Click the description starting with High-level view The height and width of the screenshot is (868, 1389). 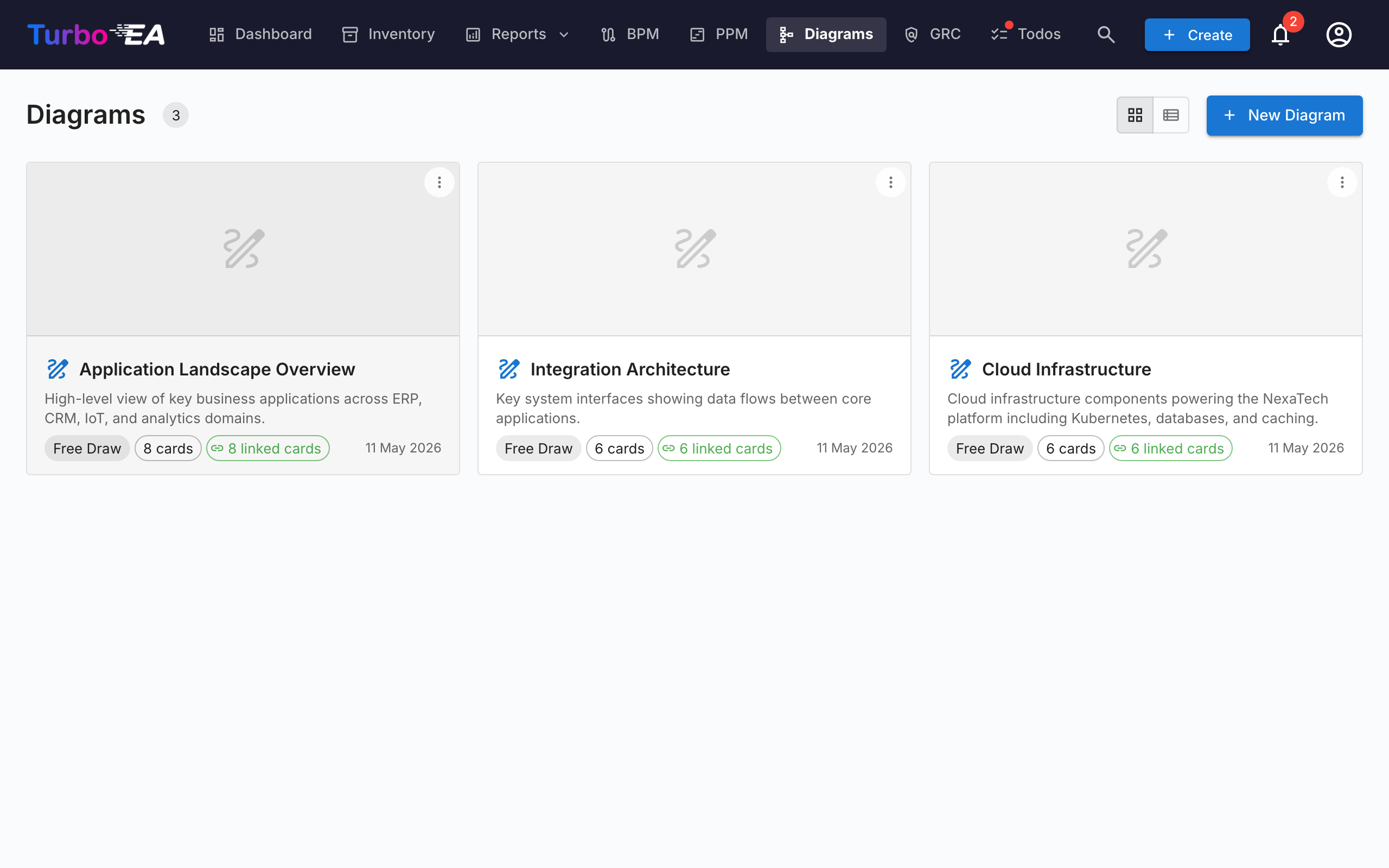click(x=234, y=408)
